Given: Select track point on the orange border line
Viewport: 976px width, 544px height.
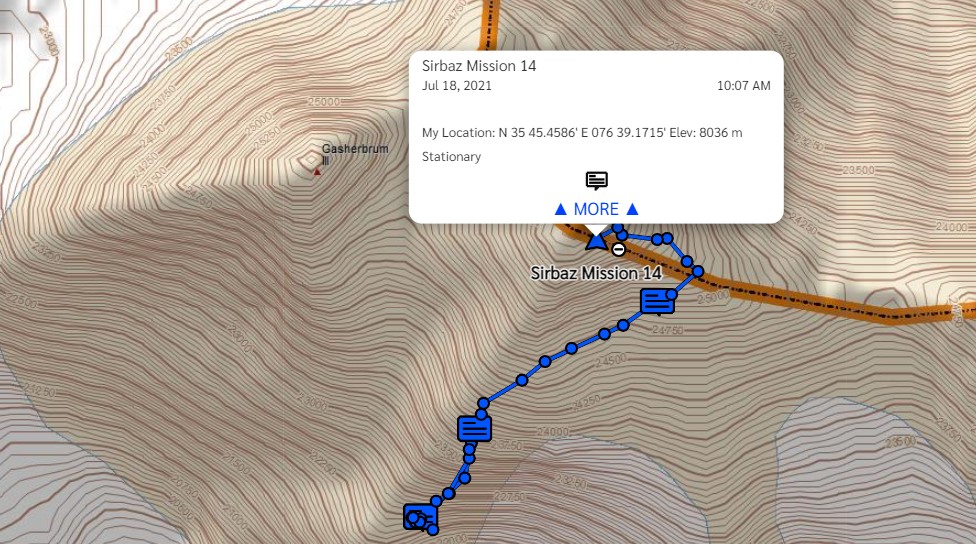Looking at the screenshot, I should click(x=698, y=271).
